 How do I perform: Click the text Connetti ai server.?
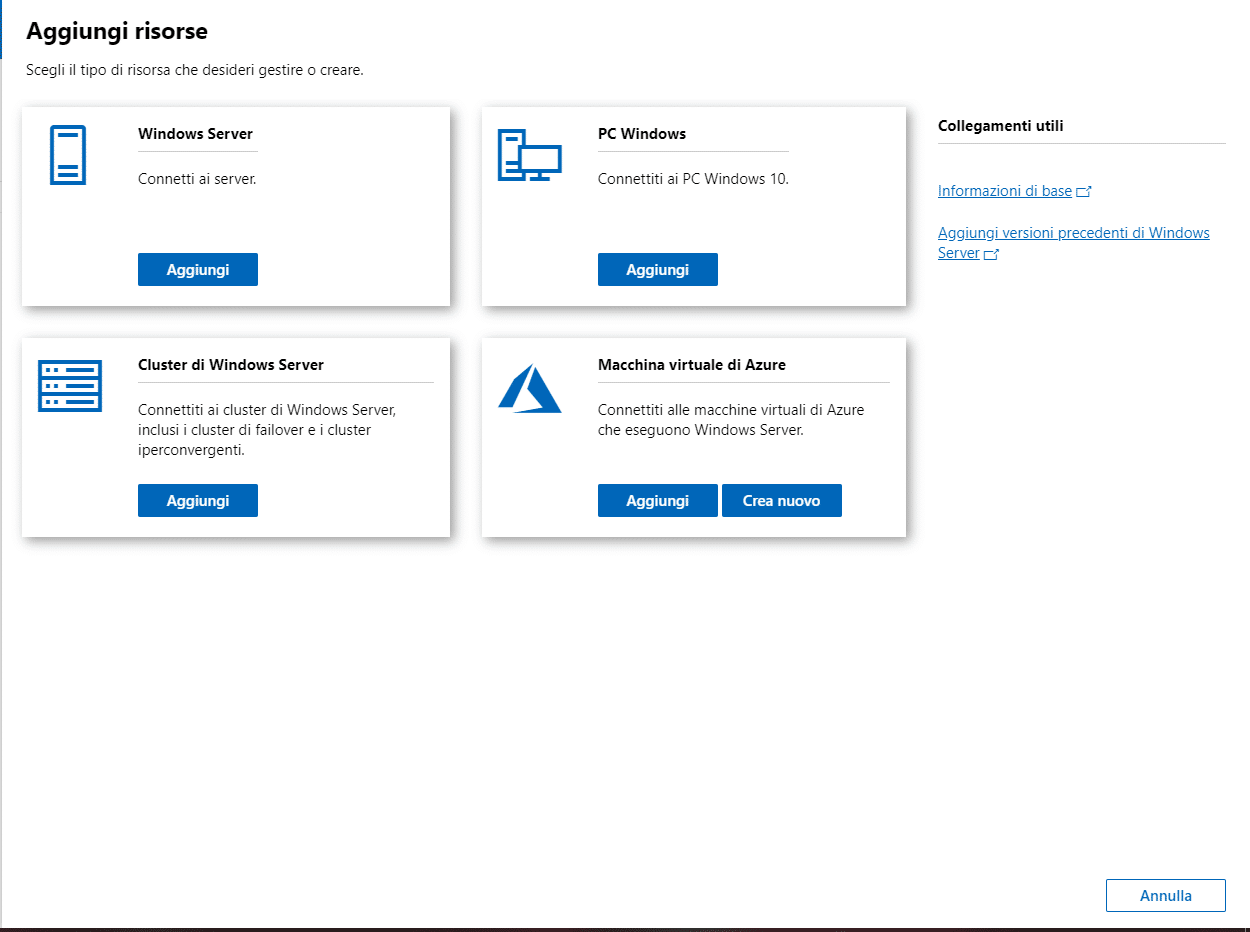tap(197, 179)
